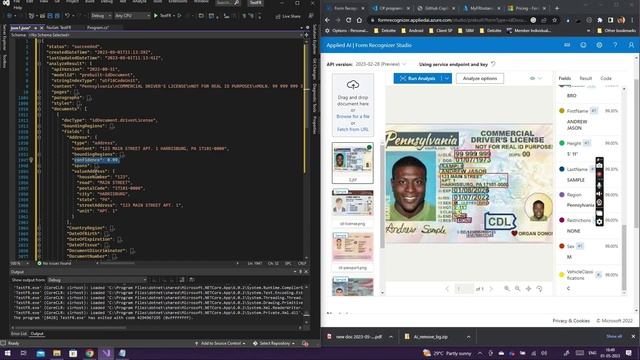Open the Form Recognizer help question mark

click(x=615, y=45)
